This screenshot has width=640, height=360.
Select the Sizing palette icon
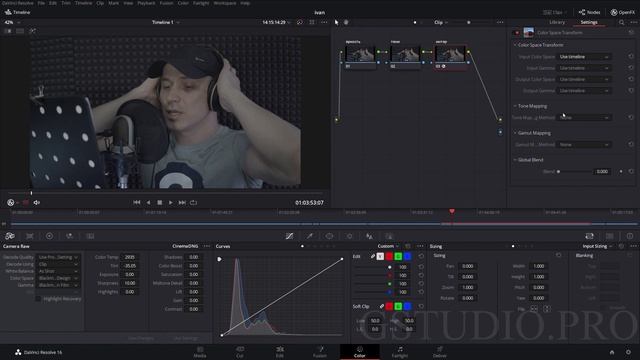click(589, 236)
